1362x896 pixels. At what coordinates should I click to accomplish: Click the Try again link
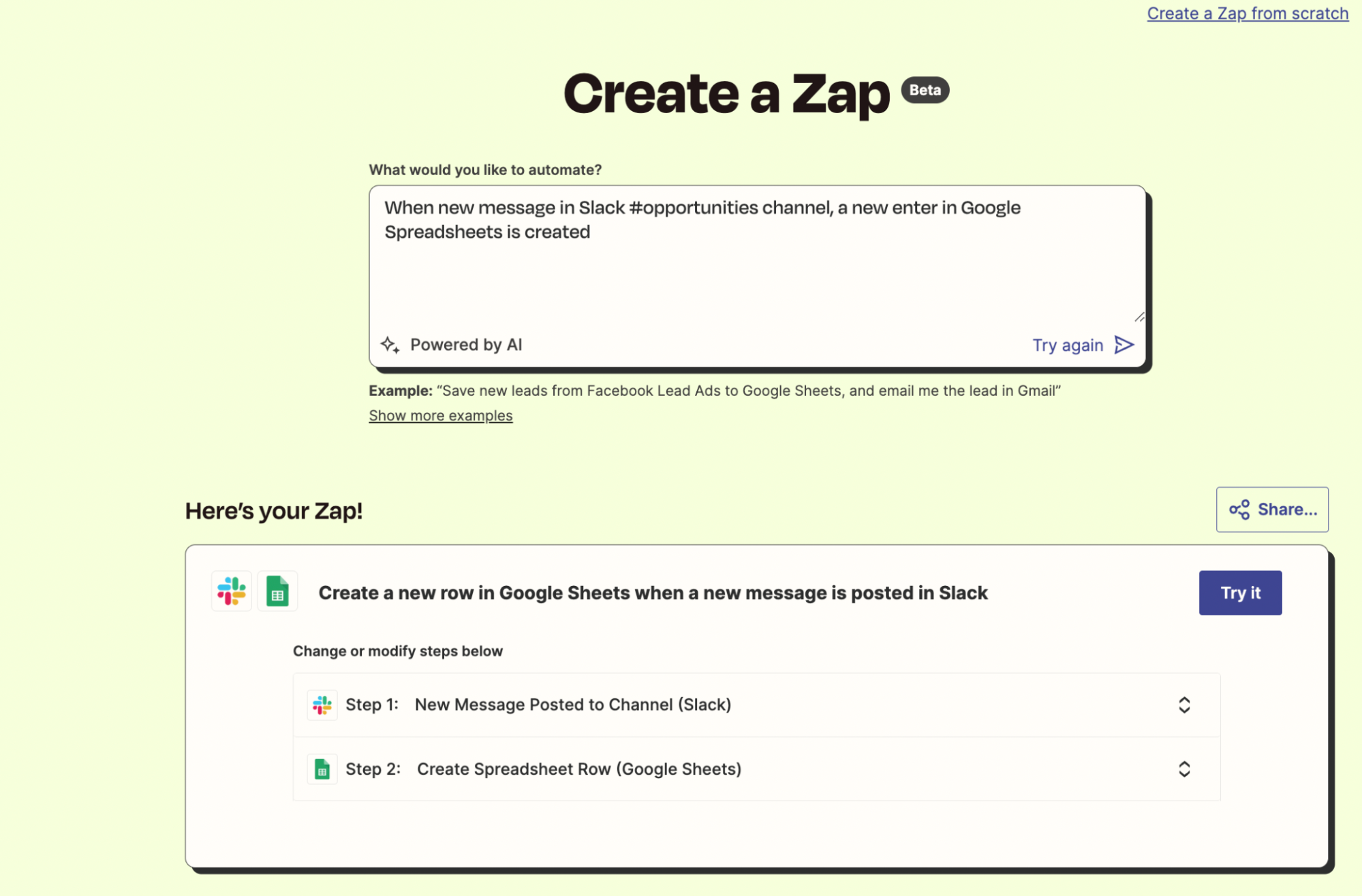[1067, 345]
